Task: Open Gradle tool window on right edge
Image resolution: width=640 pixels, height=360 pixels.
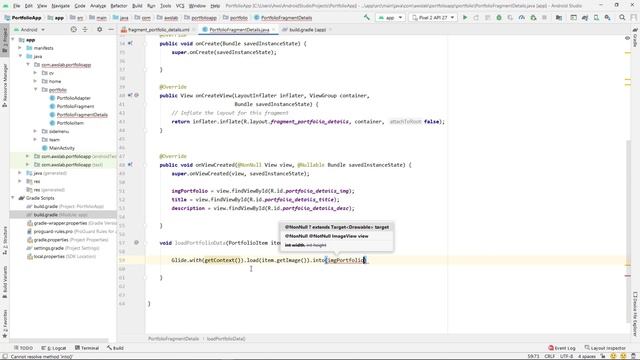Action: 635,37
